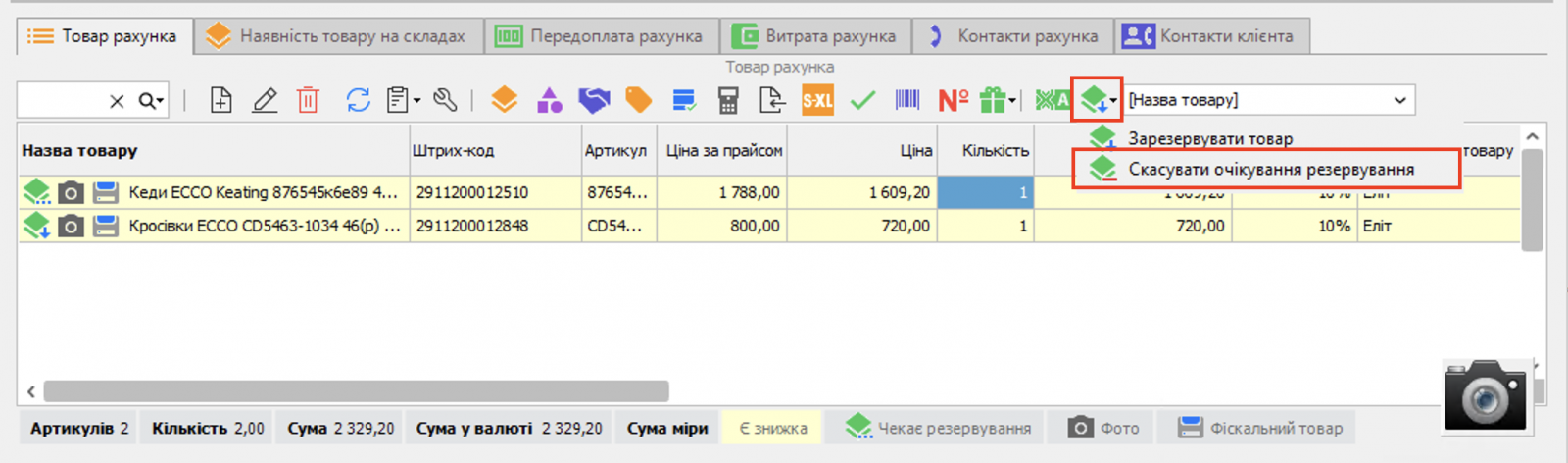Click the blue refresh arrows icon
The image size is (1568, 463).
[358, 100]
